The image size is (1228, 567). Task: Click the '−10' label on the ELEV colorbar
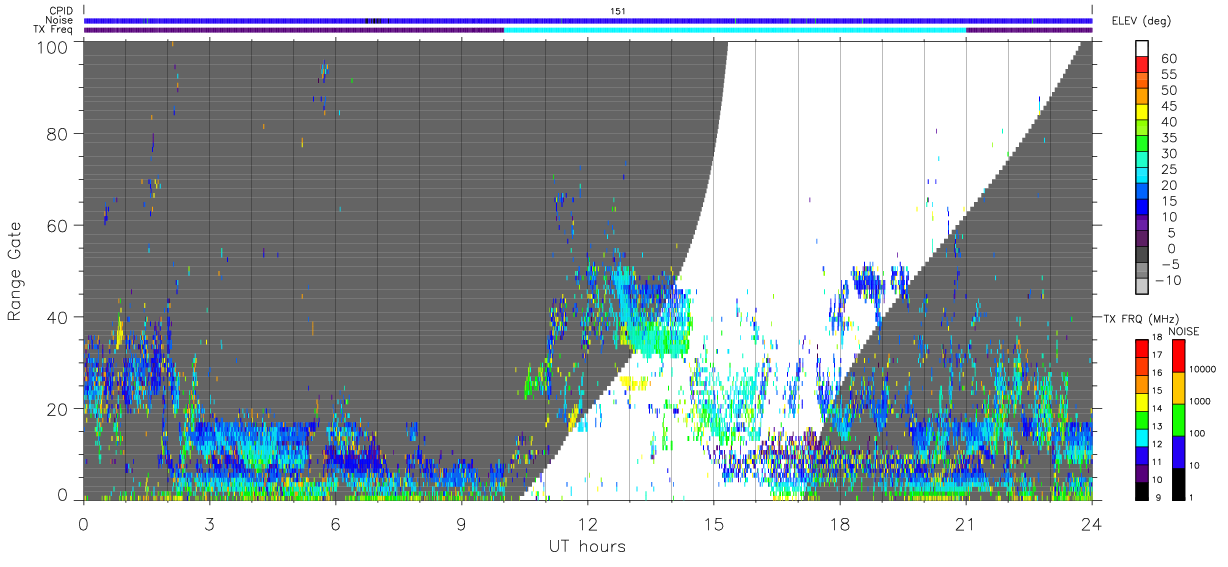1167,280
